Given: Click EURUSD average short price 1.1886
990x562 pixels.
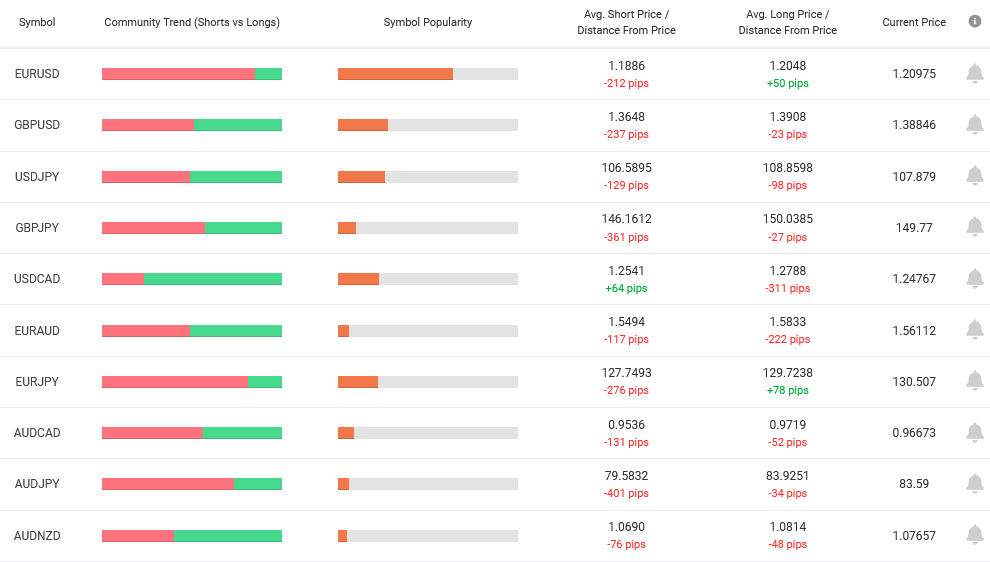Looking at the screenshot, I should pos(626,66).
